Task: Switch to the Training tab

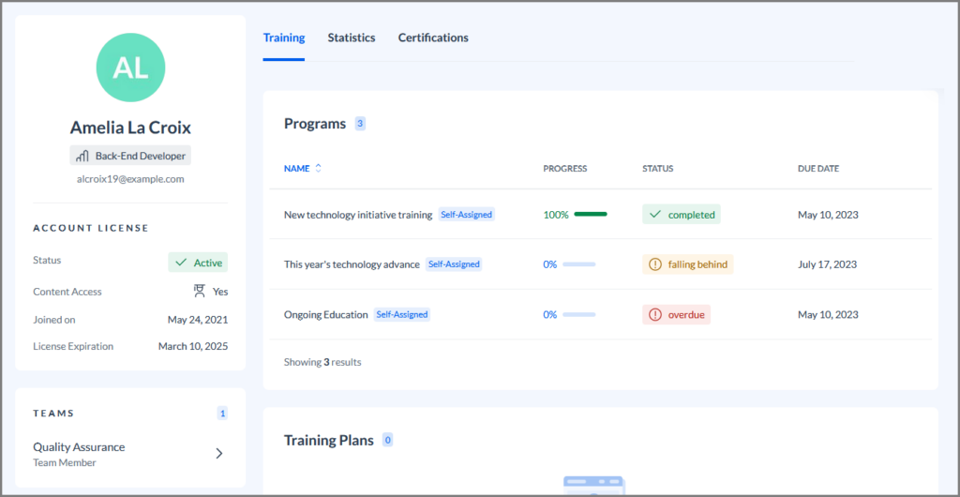Action: (x=284, y=37)
